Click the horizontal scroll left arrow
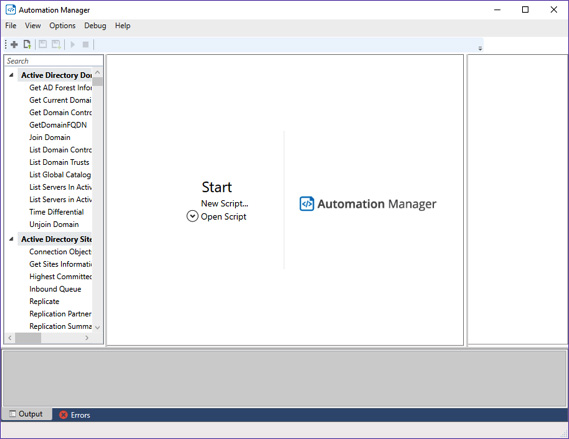Image resolution: width=569 pixels, height=439 pixels. point(10,338)
